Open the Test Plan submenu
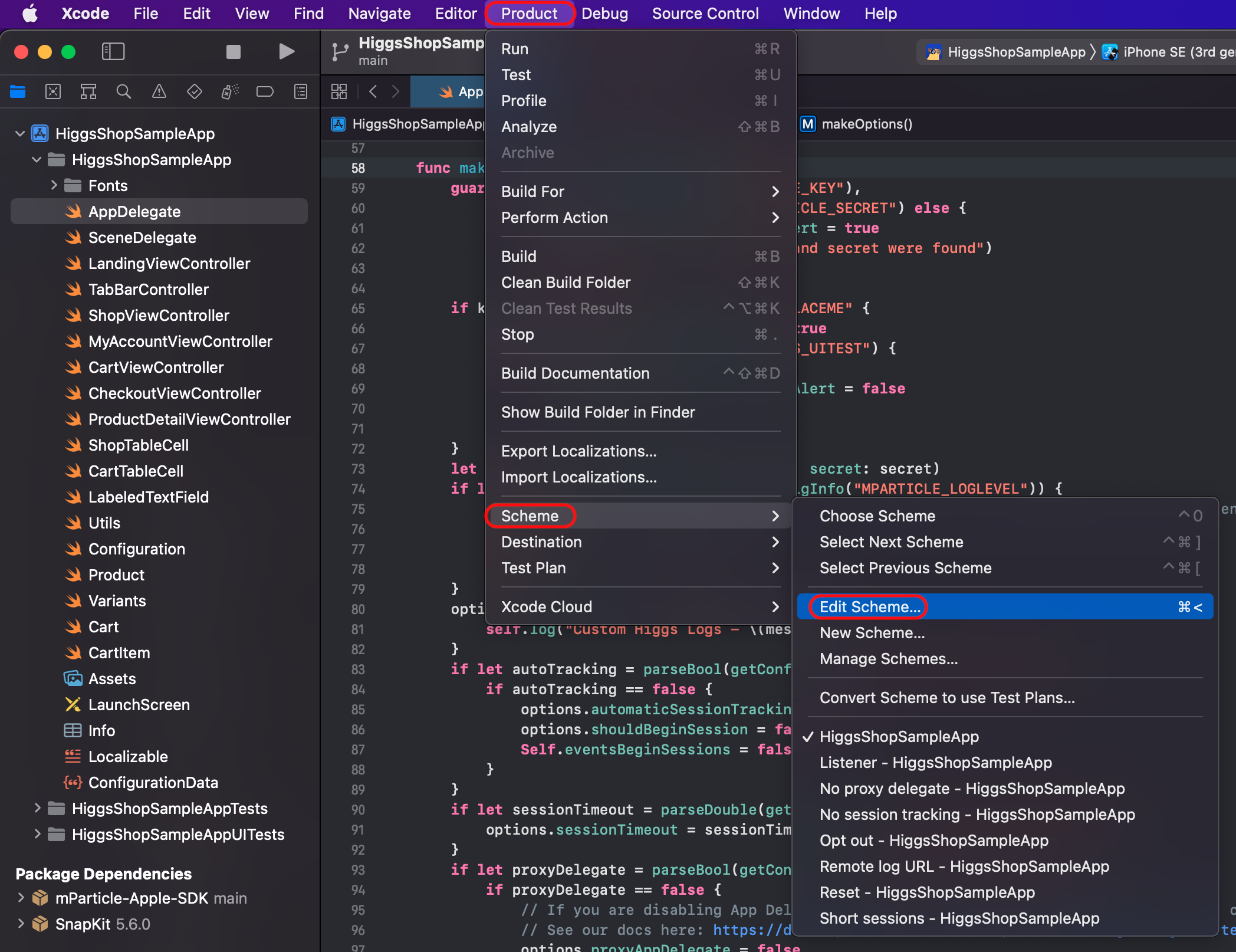 coord(641,568)
